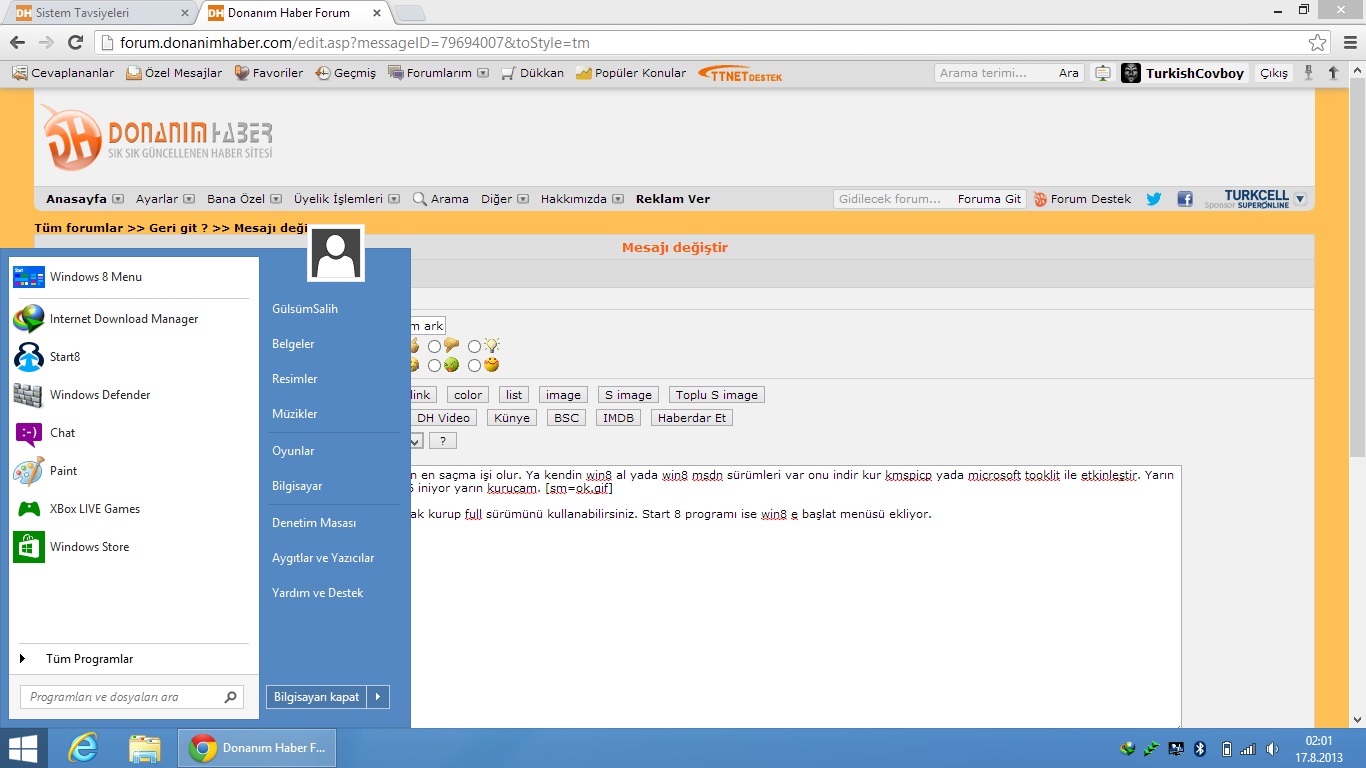Open File Explorer from the taskbar
Viewport: 1366px width, 768px height.
point(144,748)
